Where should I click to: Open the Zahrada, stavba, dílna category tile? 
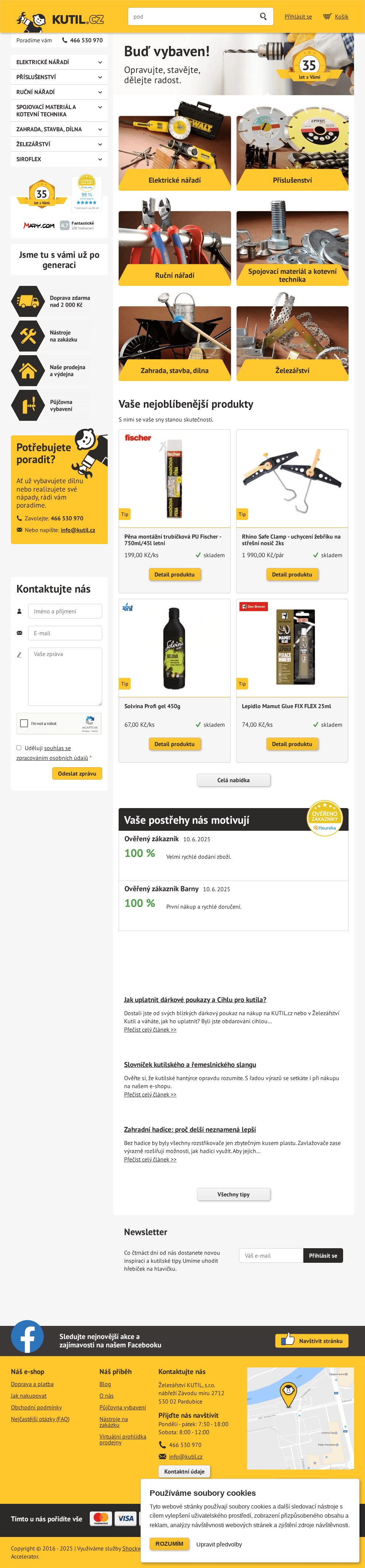[x=174, y=343]
